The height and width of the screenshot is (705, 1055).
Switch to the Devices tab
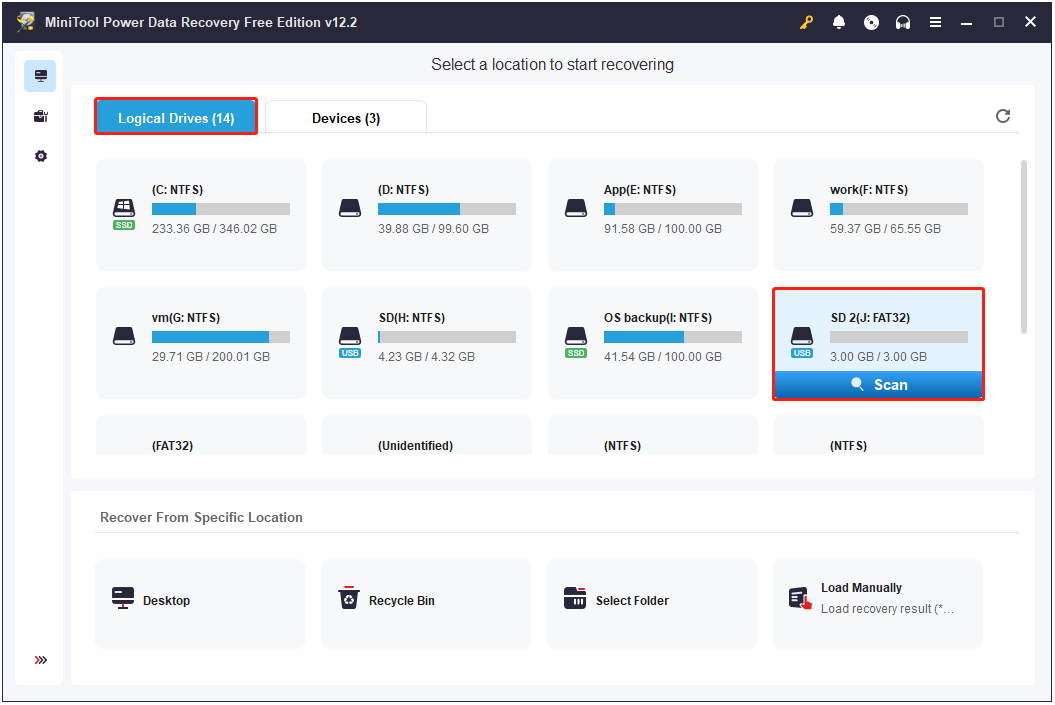pos(345,117)
